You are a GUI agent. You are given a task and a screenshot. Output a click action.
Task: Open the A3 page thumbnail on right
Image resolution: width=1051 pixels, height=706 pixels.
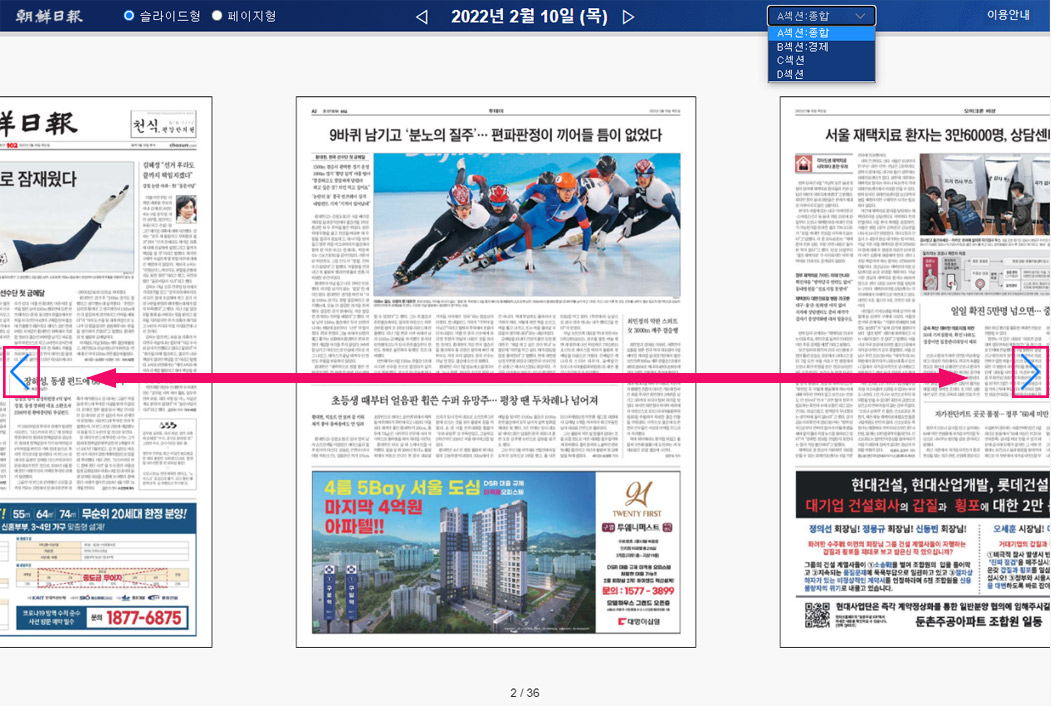[x=915, y=372]
